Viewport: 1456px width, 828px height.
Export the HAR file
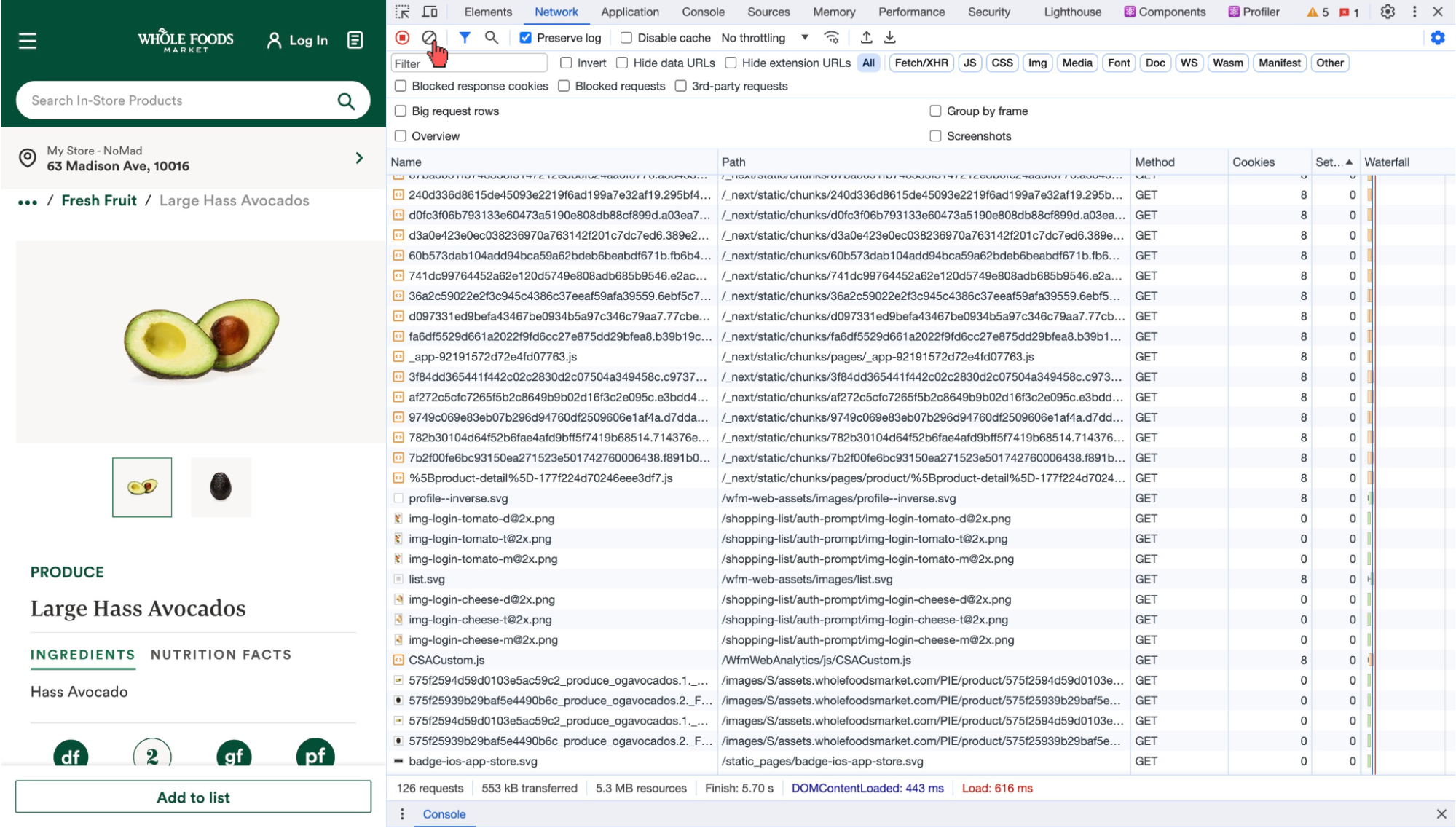tap(889, 37)
